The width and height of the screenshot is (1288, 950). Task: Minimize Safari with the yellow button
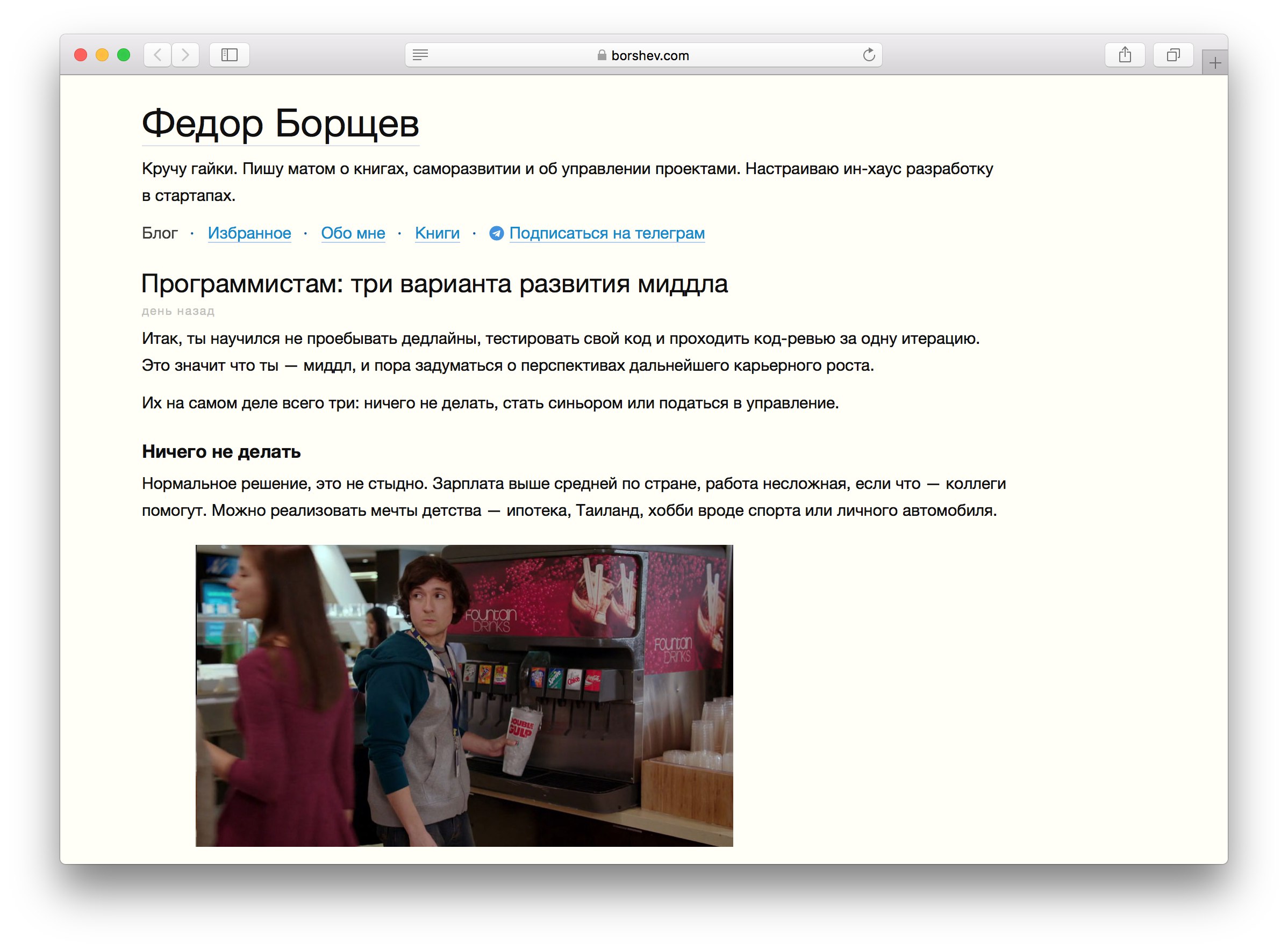102,55
